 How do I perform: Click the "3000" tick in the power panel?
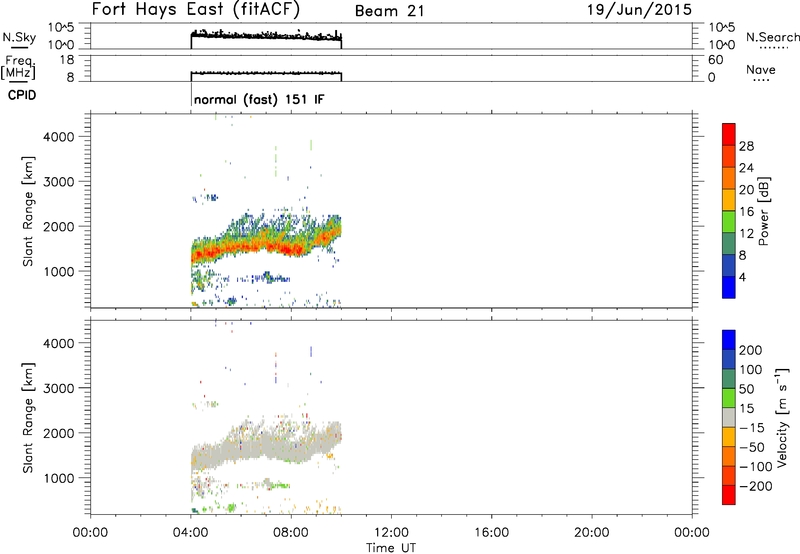[58, 182]
